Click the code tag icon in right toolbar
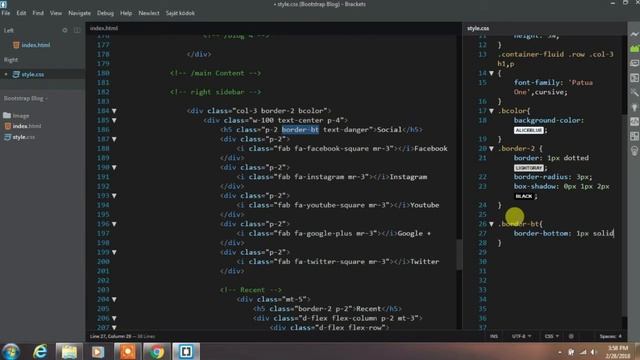Viewport: 640px width, 360px height. [x=634, y=122]
